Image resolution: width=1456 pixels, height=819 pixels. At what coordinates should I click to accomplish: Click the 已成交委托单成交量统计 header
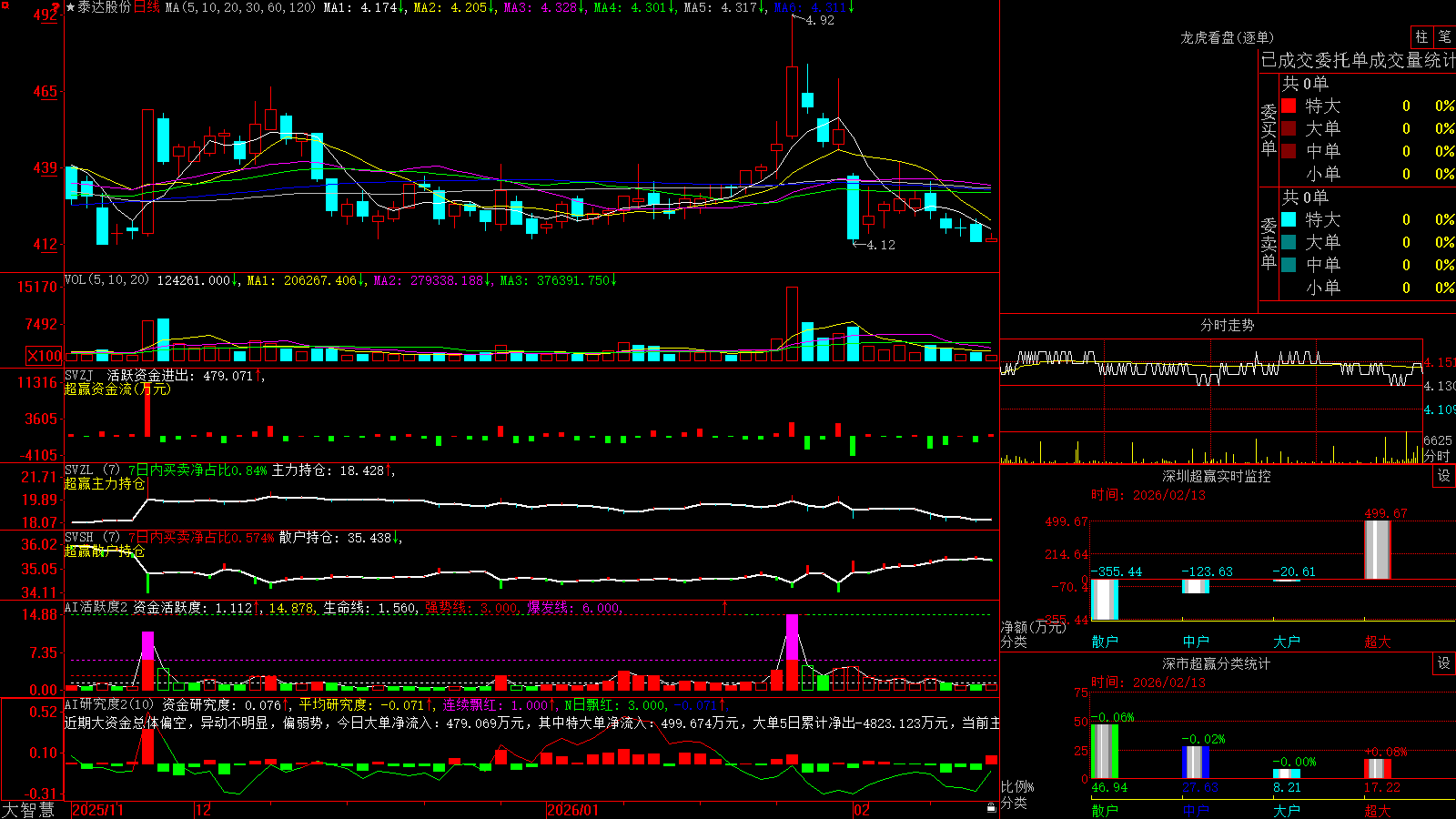1358,60
